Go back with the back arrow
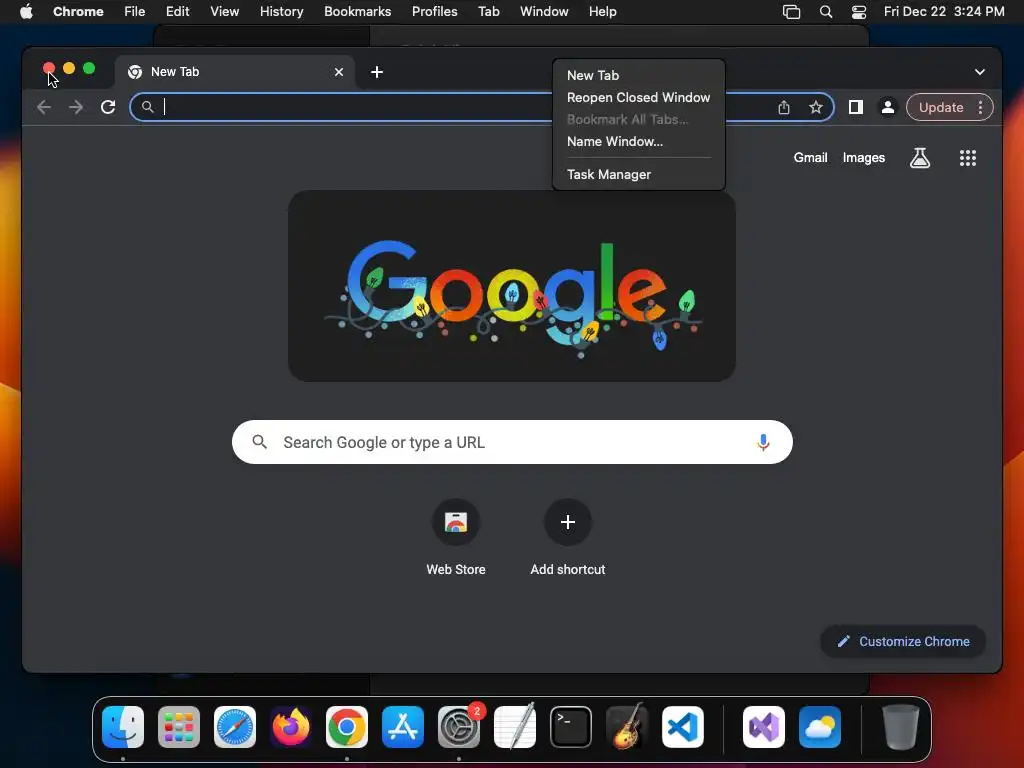Image resolution: width=1024 pixels, height=768 pixels. (x=44, y=107)
